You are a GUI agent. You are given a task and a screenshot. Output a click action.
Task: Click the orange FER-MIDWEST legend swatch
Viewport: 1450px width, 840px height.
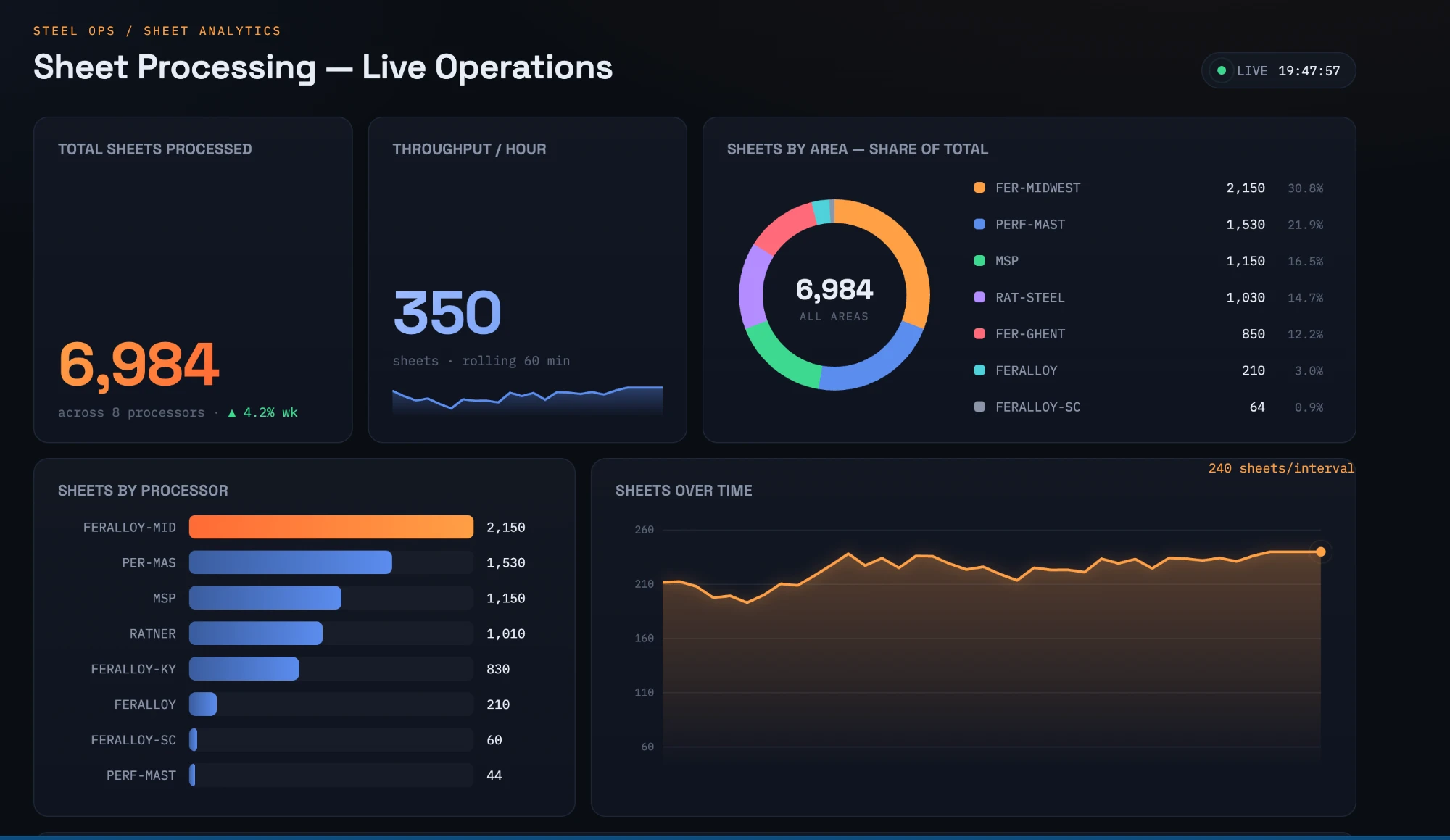(979, 188)
